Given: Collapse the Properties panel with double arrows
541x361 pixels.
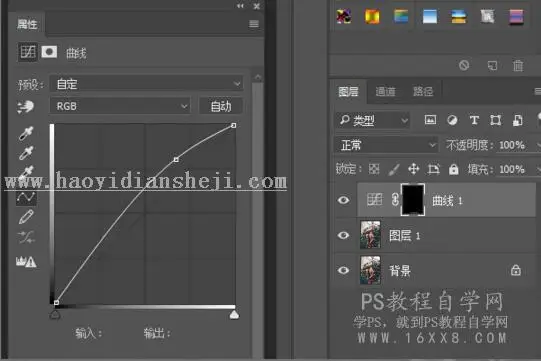Looking at the screenshot, I should click(x=240, y=6).
